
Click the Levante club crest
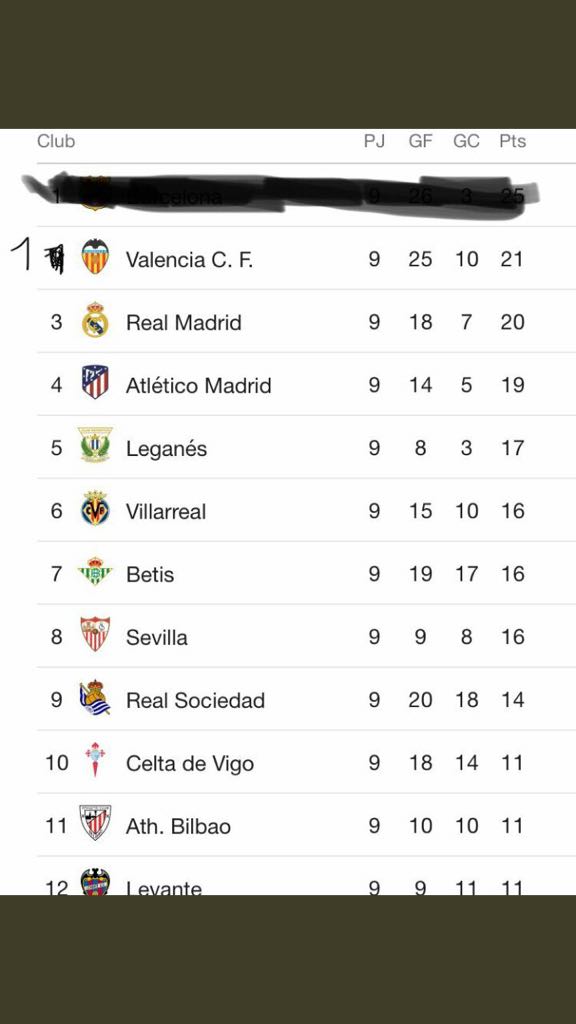point(95,882)
